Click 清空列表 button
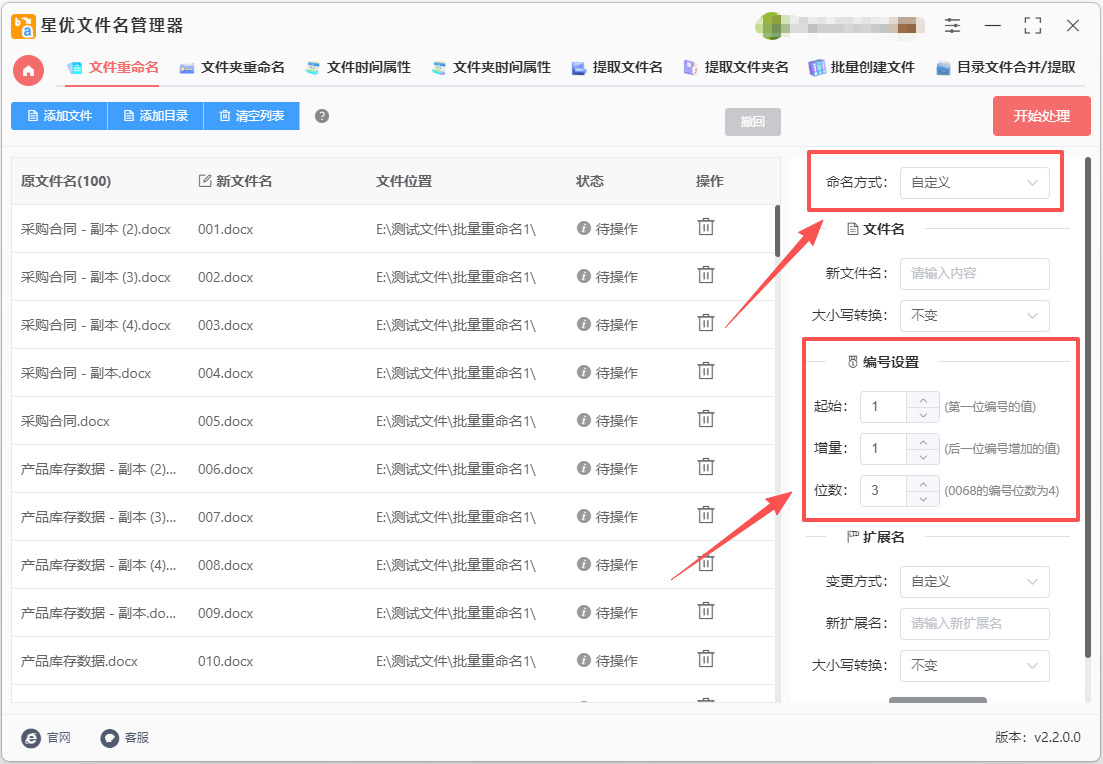The width and height of the screenshot is (1103, 764). click(252, 116)
